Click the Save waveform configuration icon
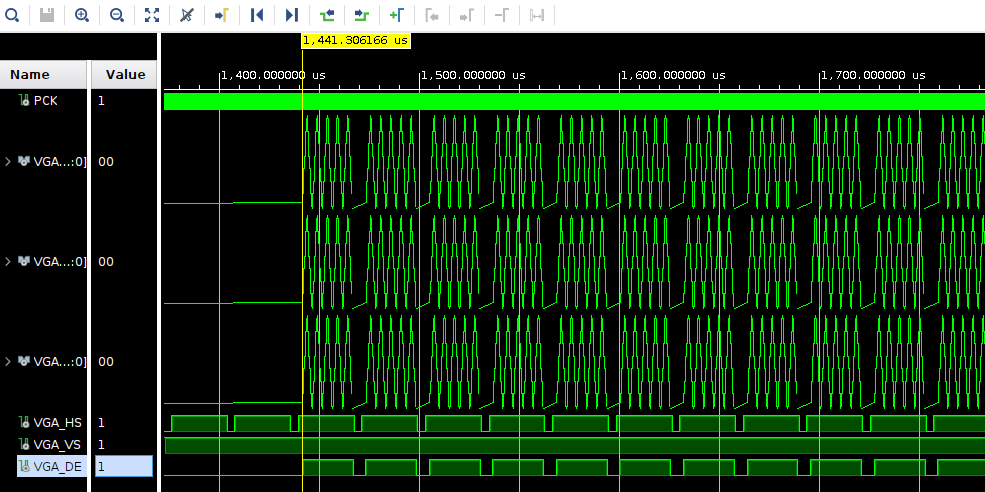This screenshot has width=985, height=492. point(46,14)
